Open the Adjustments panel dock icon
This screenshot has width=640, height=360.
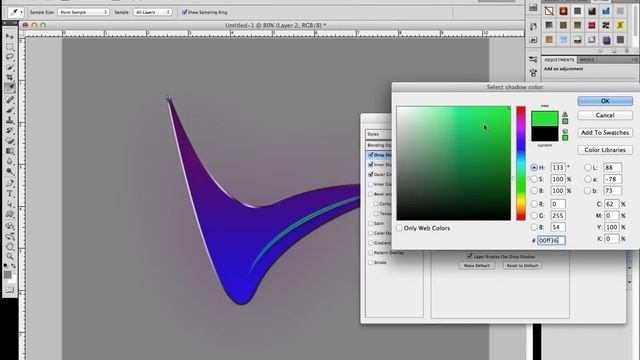click(533, 60)
